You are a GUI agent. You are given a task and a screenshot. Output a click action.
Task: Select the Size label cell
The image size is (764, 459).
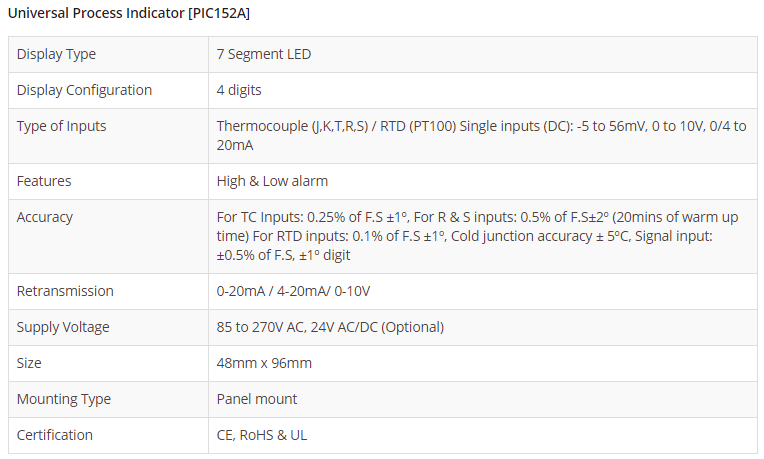click(29, 363)
